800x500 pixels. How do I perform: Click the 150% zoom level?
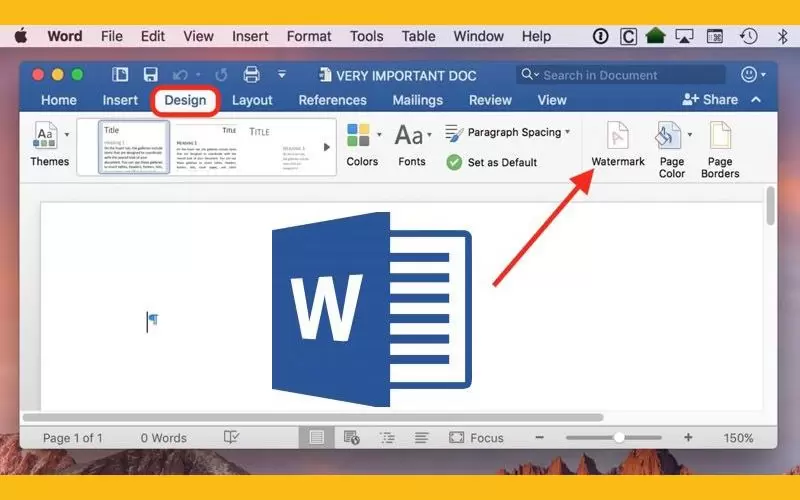(x=738, y=438)
